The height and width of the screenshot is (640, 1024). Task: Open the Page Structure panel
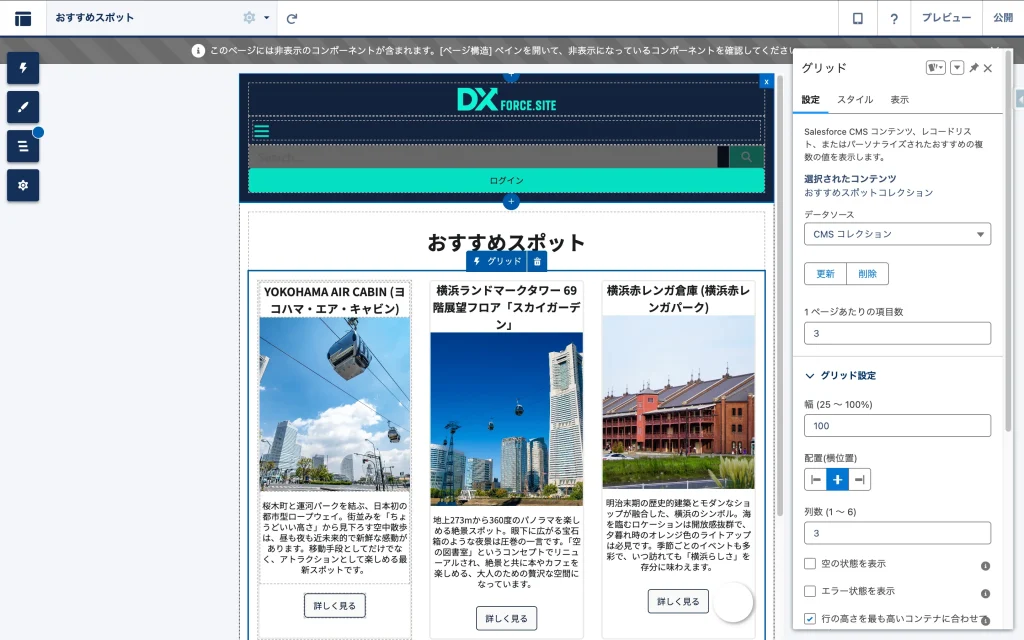tap(23, 146)
